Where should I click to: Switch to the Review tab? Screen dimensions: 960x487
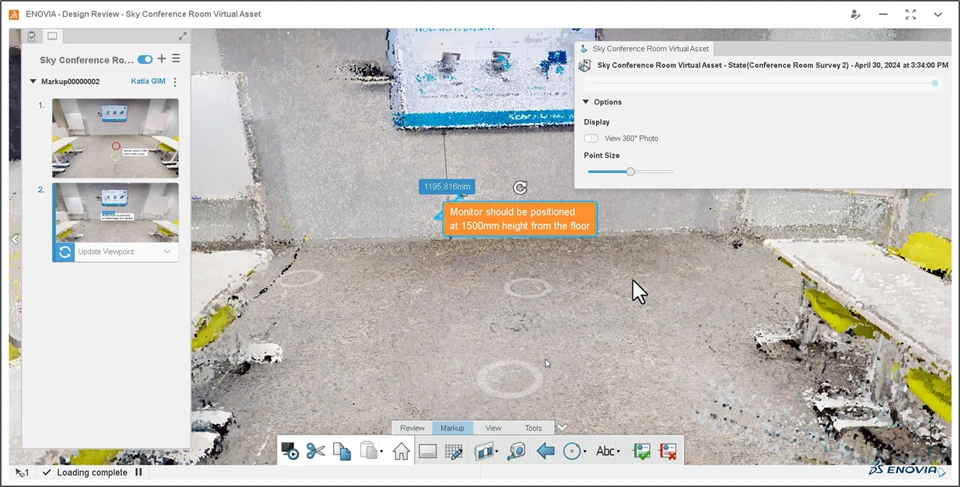412,428
